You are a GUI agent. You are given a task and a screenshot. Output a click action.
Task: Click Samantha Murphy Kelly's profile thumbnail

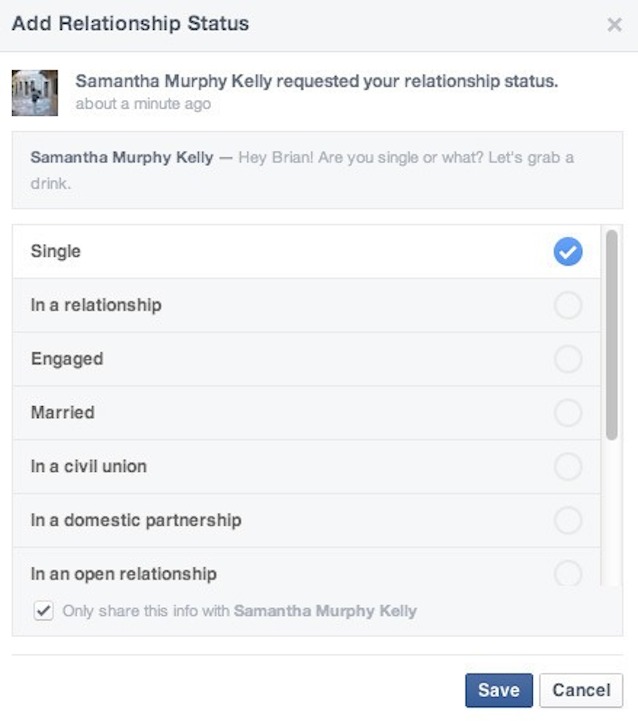[34, 92]
